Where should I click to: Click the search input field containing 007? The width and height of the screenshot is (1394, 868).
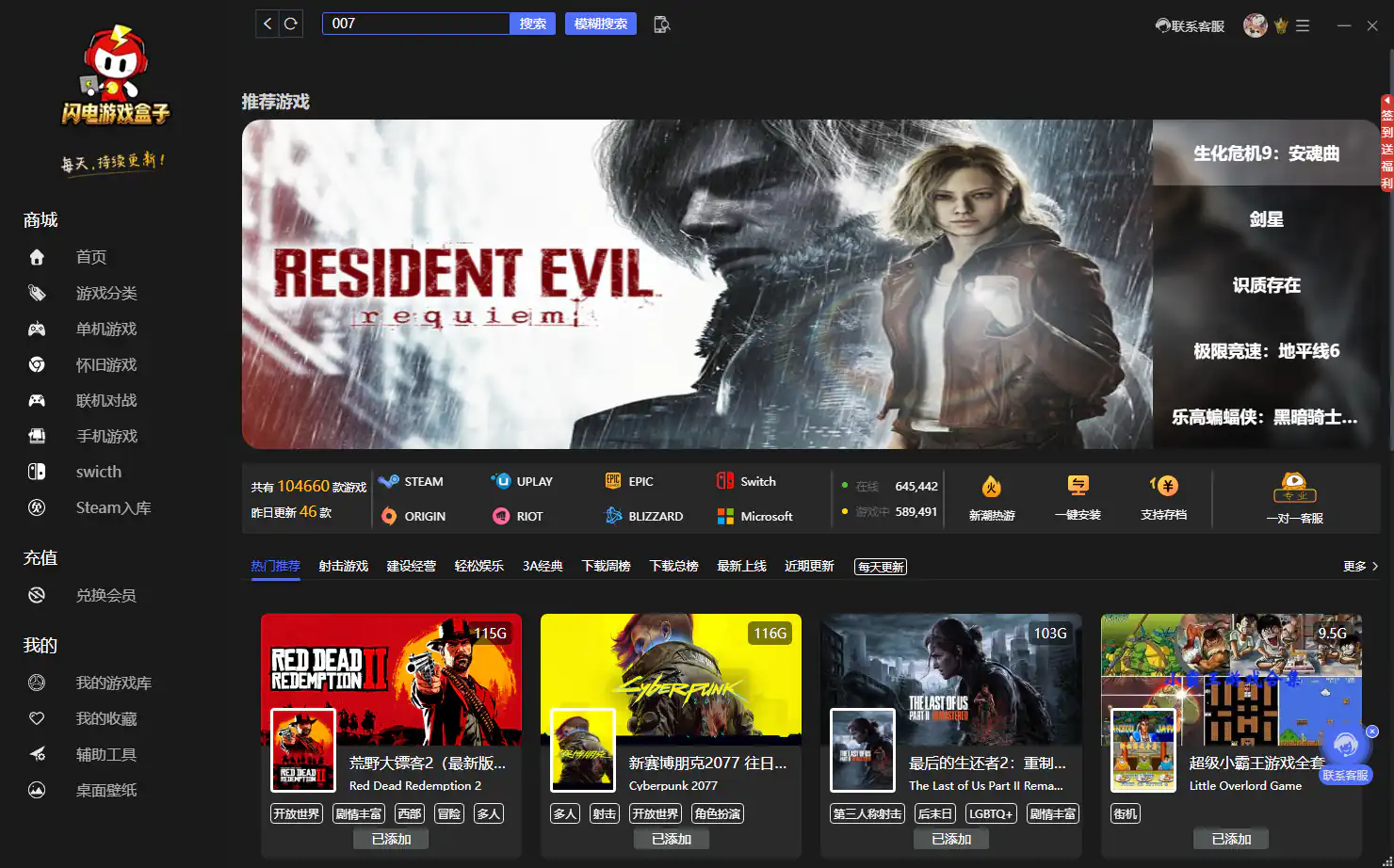pyautogui.click(x=415, y=24)
